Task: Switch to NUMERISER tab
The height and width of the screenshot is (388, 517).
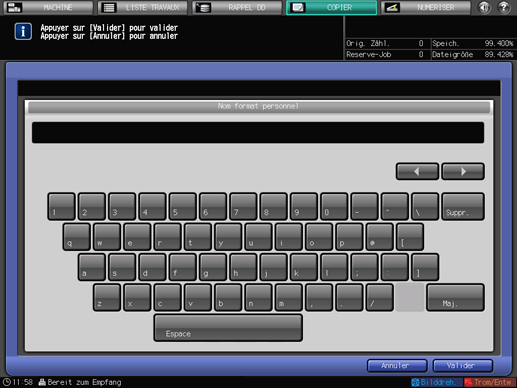Action: (426, 7)
